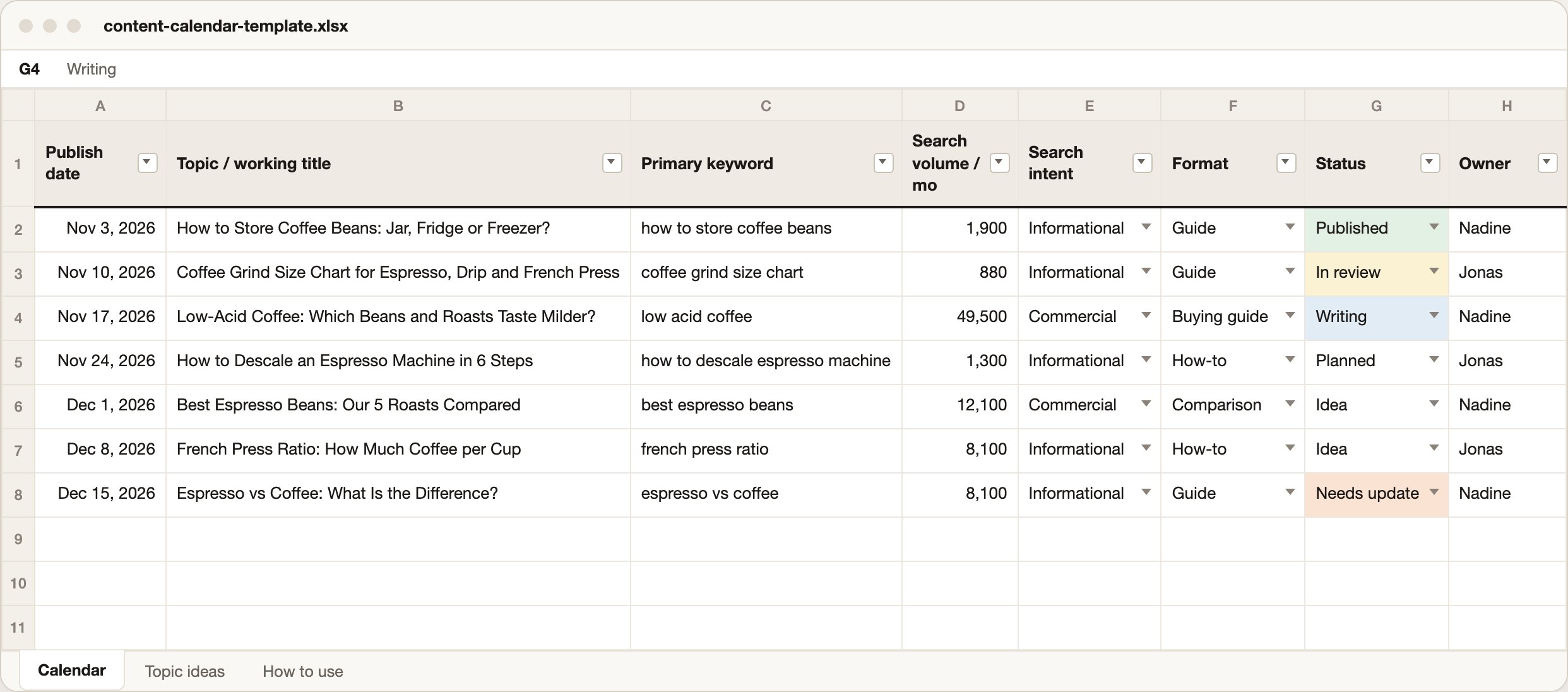This screenshot has width=1568, height=692.
Task: Select row 10 header
Action: [x=18, y=583]
